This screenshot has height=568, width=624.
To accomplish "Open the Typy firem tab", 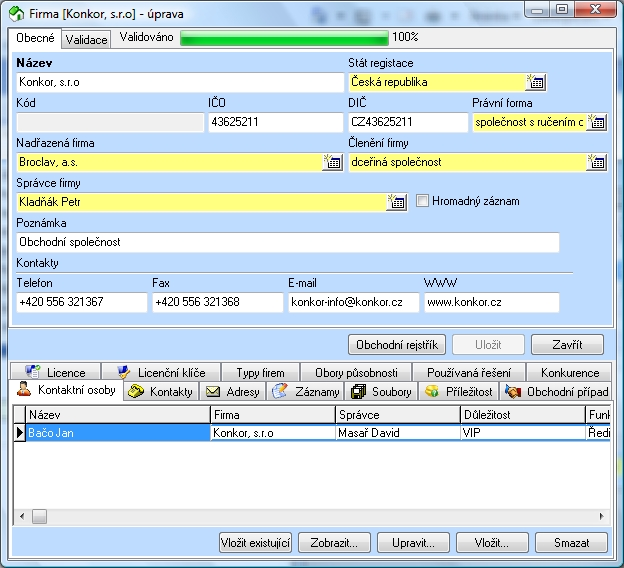I will [x=260, y=373].
